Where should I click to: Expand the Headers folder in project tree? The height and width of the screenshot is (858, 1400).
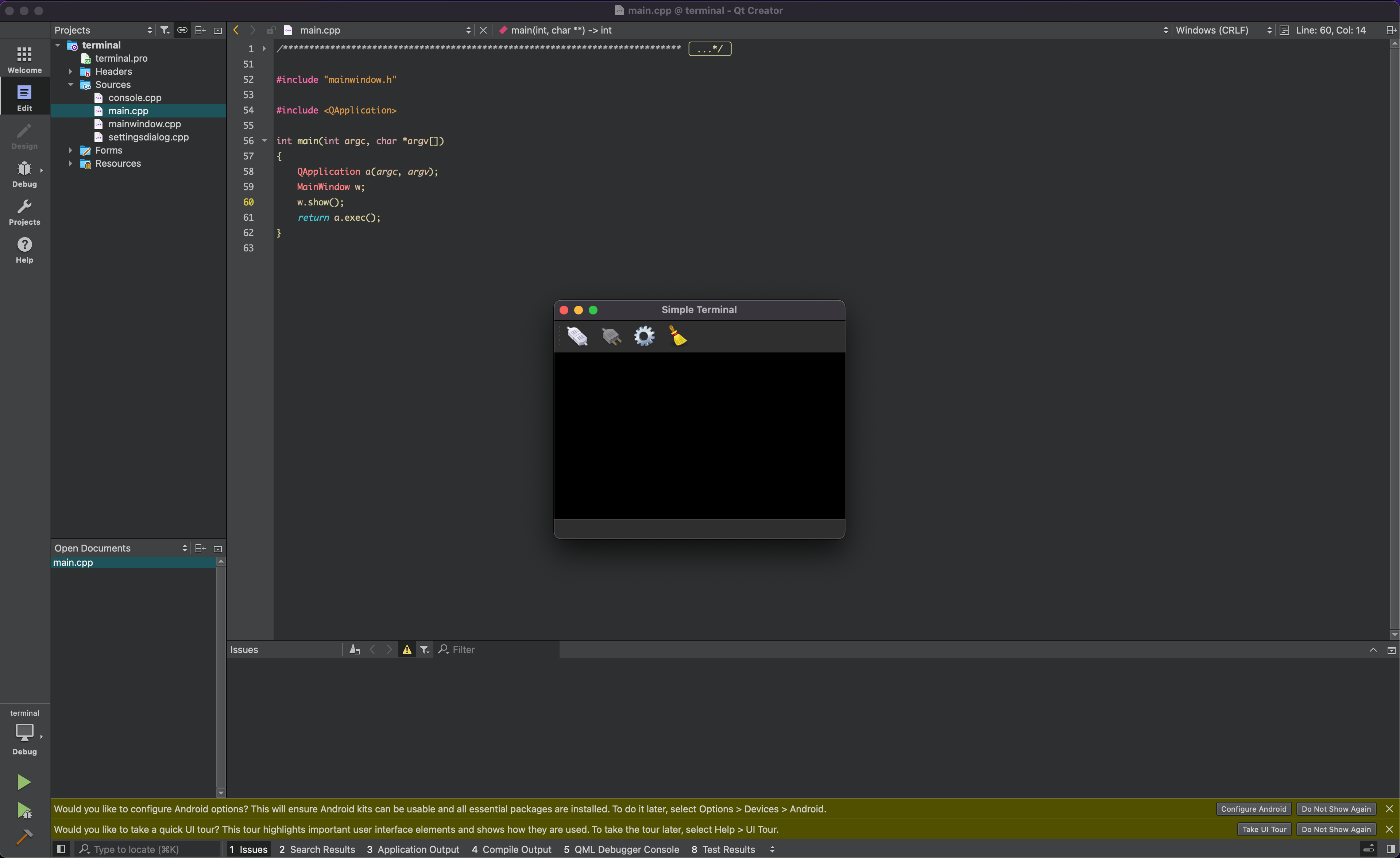[x=70, y=71]
